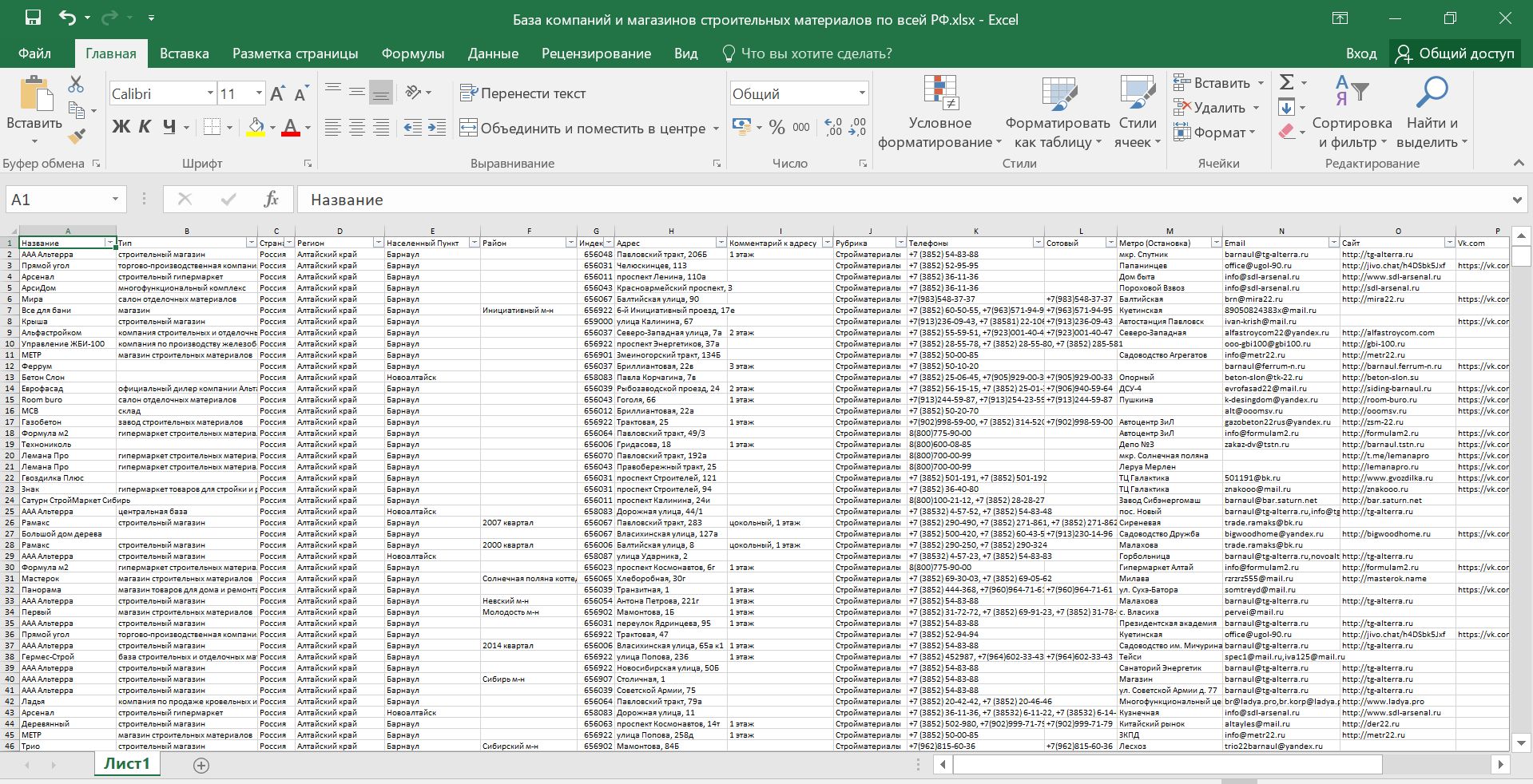
Task: Click the center horizontal alignment icon
Action: coord(357,128)
